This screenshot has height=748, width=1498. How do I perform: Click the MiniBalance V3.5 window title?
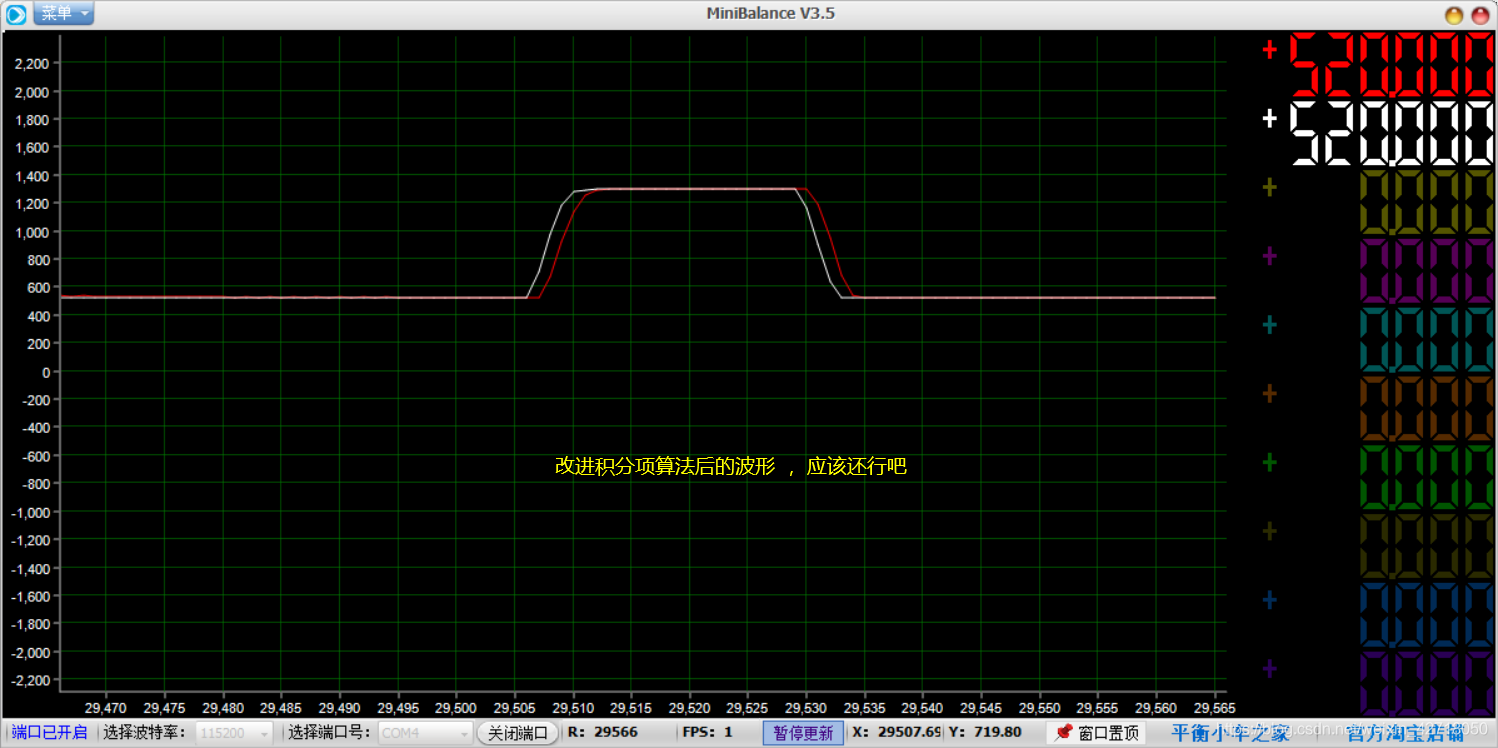tap(771, 13)
